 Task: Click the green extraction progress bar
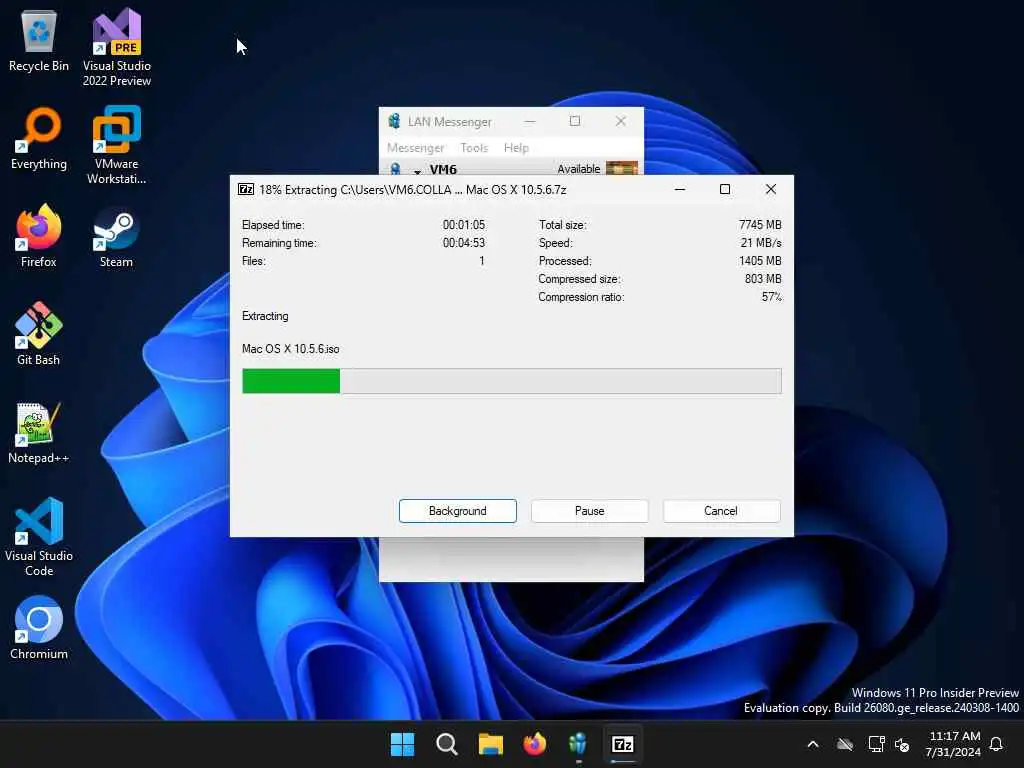[291, 381]
